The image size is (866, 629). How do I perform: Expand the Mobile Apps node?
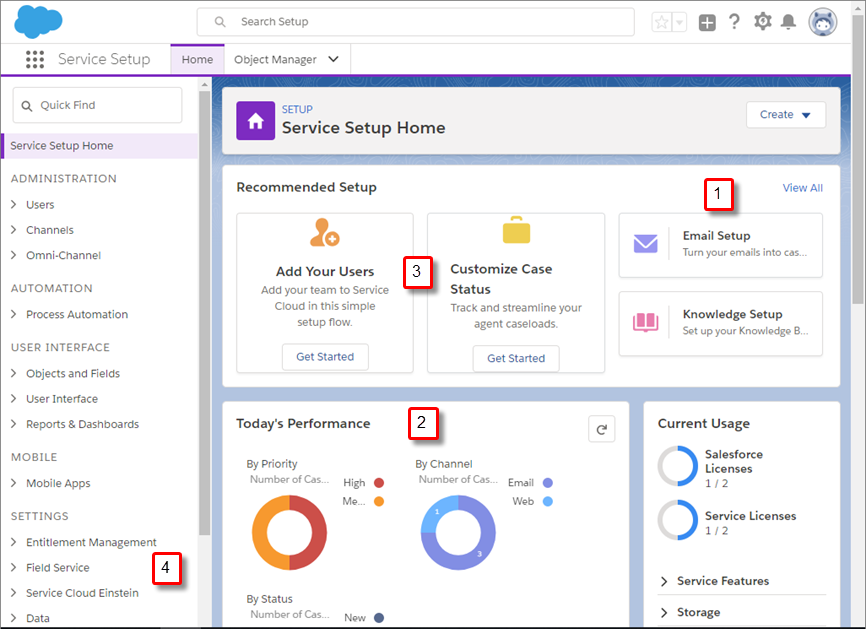pyautogui.click(x=14, y=483)
